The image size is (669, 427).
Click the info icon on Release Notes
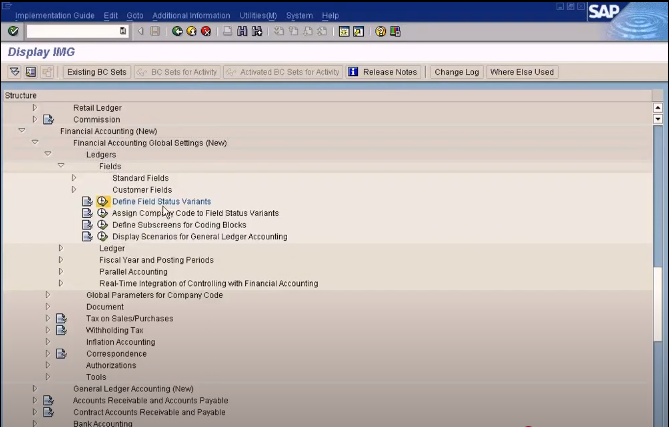(353, 72)
